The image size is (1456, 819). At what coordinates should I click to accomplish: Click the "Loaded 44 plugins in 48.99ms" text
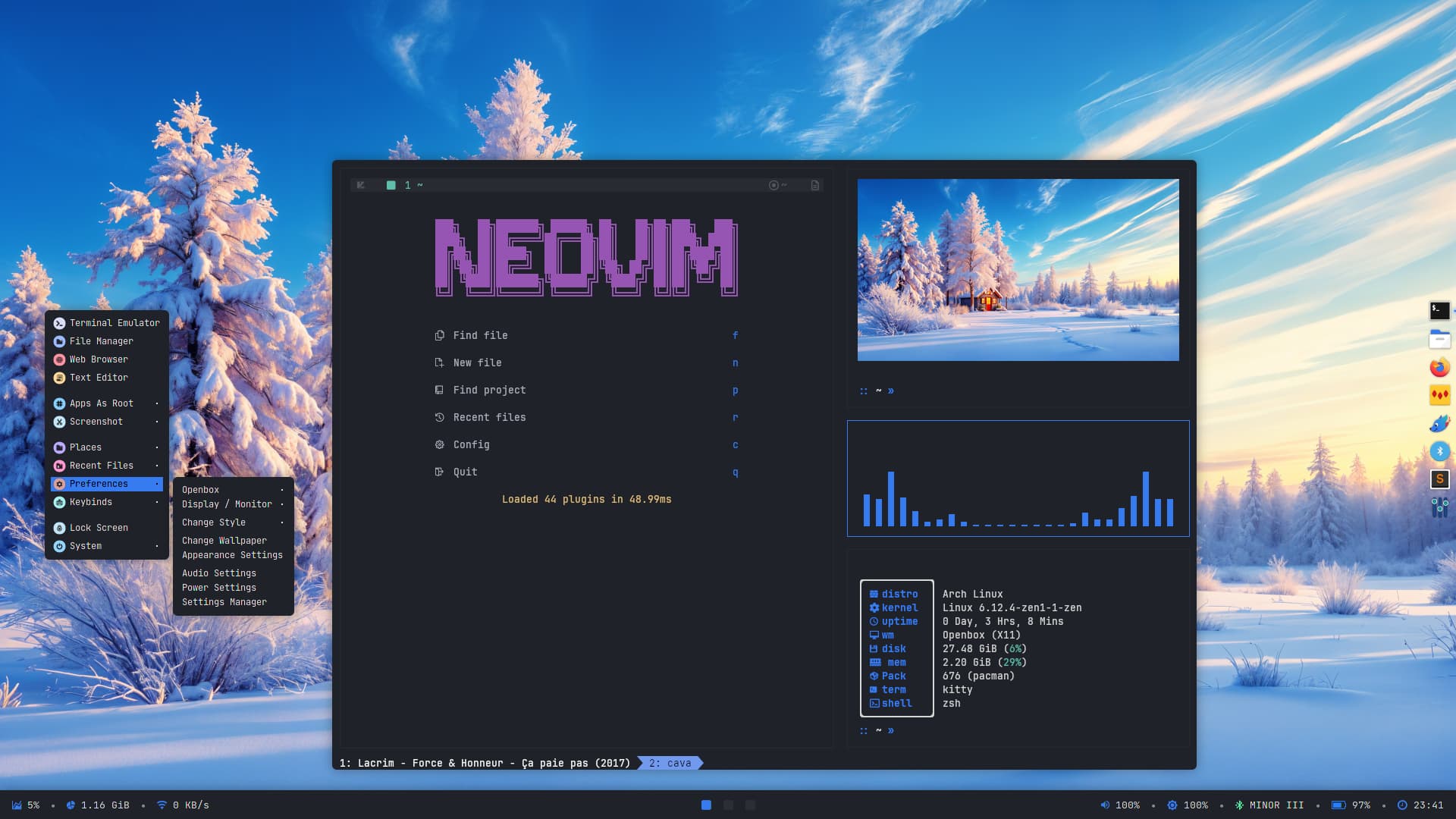[586, 499]
